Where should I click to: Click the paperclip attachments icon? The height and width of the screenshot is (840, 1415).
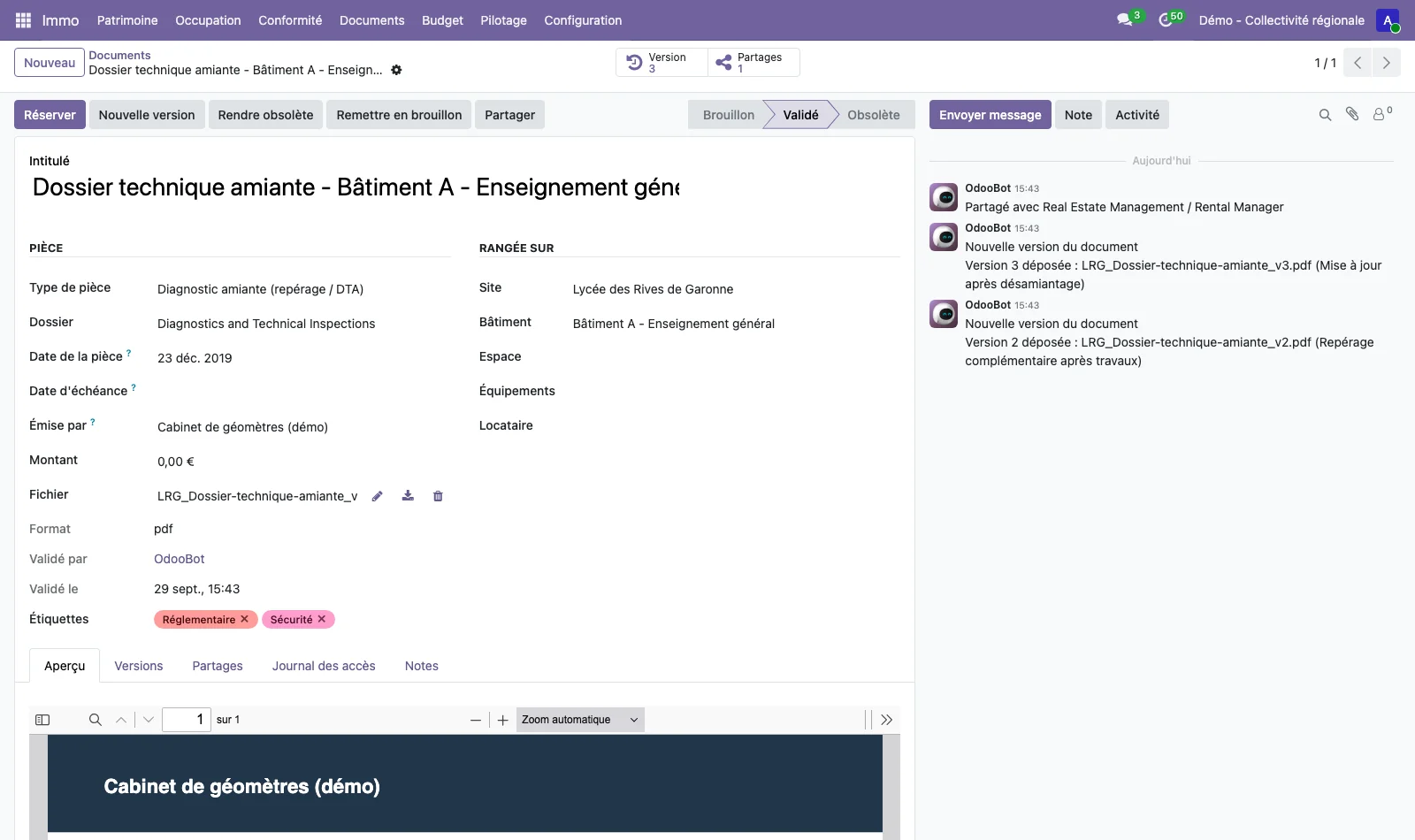click(1352, 114)
